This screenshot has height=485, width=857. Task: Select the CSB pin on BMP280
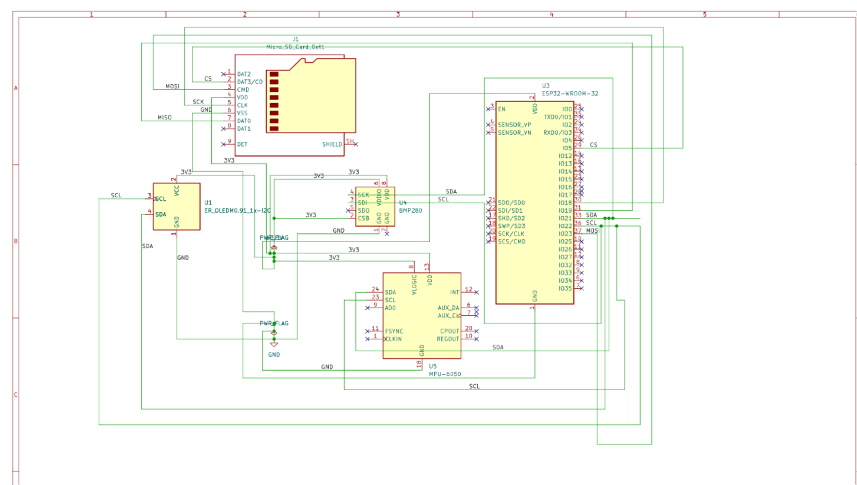pyautogui.click(x=363, y=218)
